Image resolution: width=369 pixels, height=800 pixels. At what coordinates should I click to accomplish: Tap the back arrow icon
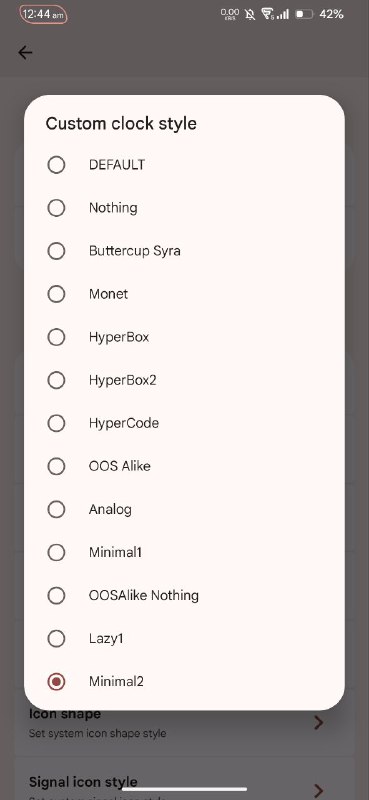25,53
